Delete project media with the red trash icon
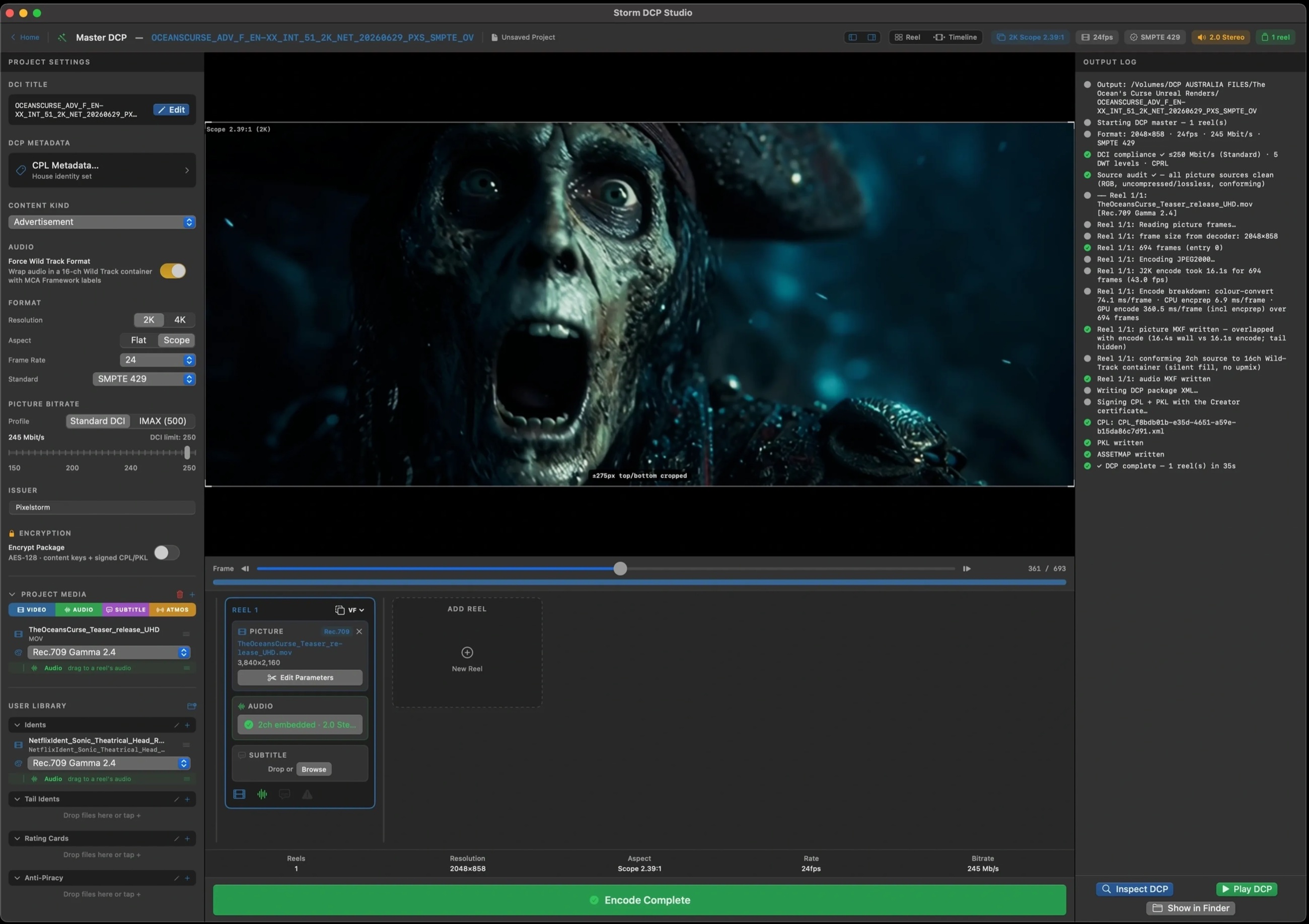This screenshot has height=924, width=1309. tap(180, 594)
